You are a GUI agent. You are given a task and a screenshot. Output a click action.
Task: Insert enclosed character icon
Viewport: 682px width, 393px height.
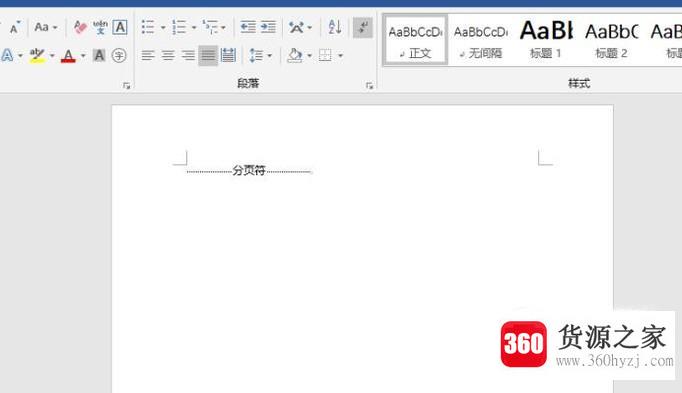119,56
